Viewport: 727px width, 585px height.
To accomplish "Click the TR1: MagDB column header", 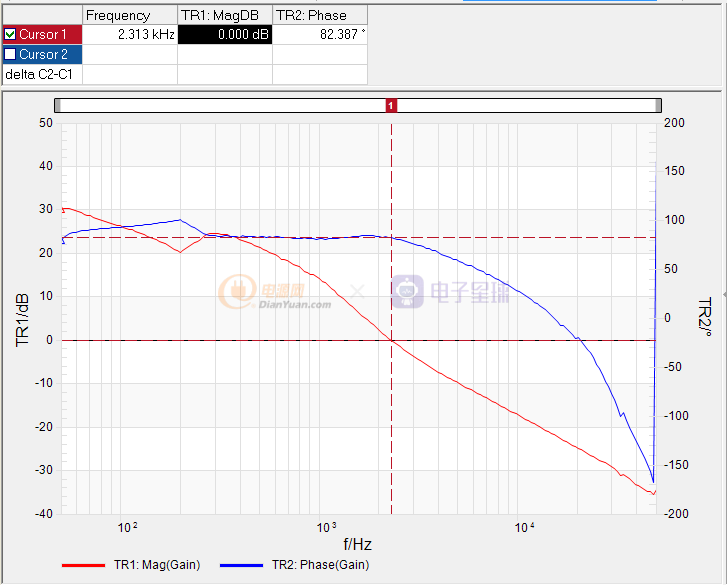I will [225, 15].
